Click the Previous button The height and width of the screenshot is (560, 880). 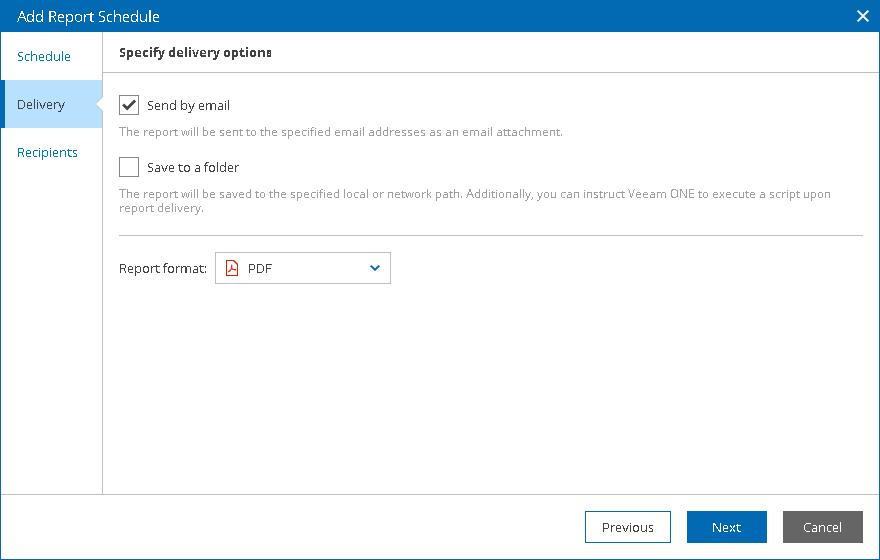pos(627,527)
